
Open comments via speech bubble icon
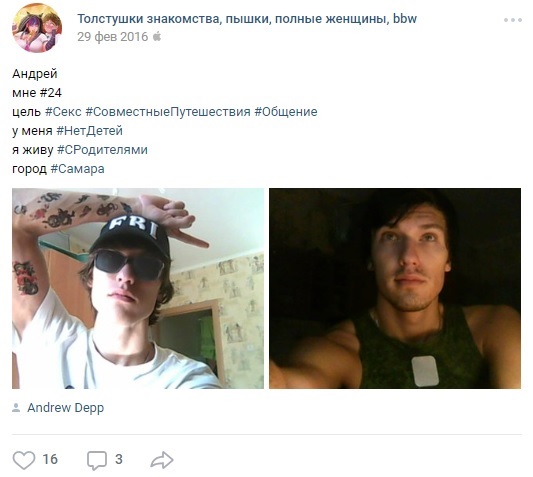(x=97, y=460)
